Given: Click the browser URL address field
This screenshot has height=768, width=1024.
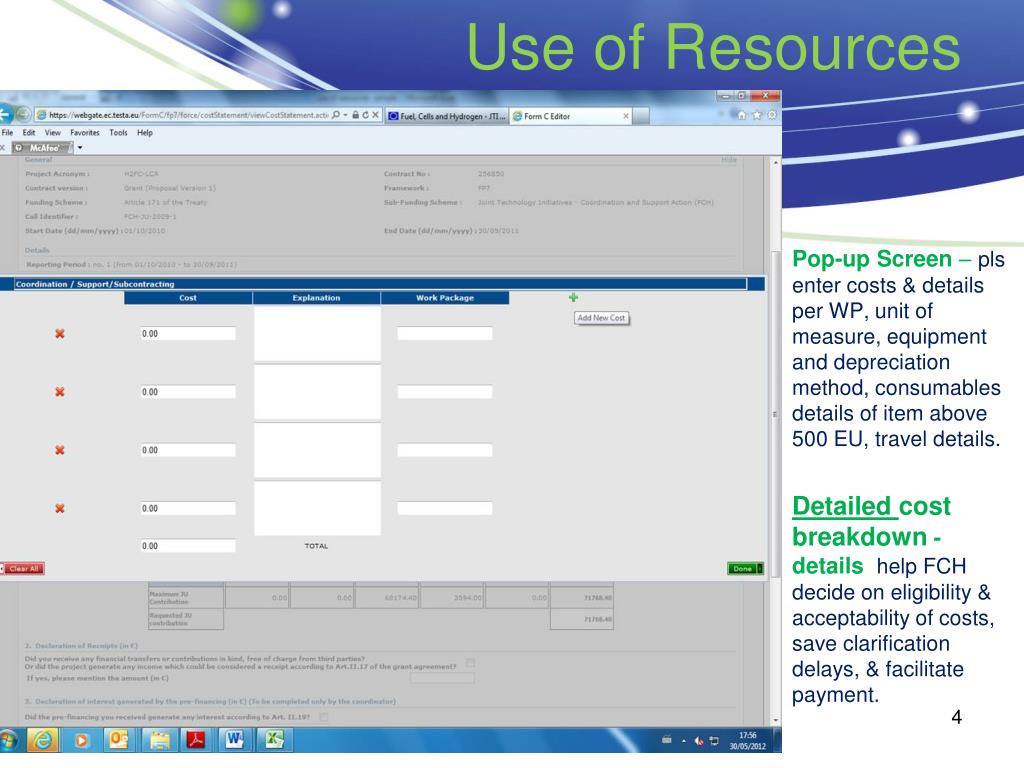Looking at the screenshot, I should point(188,115).
